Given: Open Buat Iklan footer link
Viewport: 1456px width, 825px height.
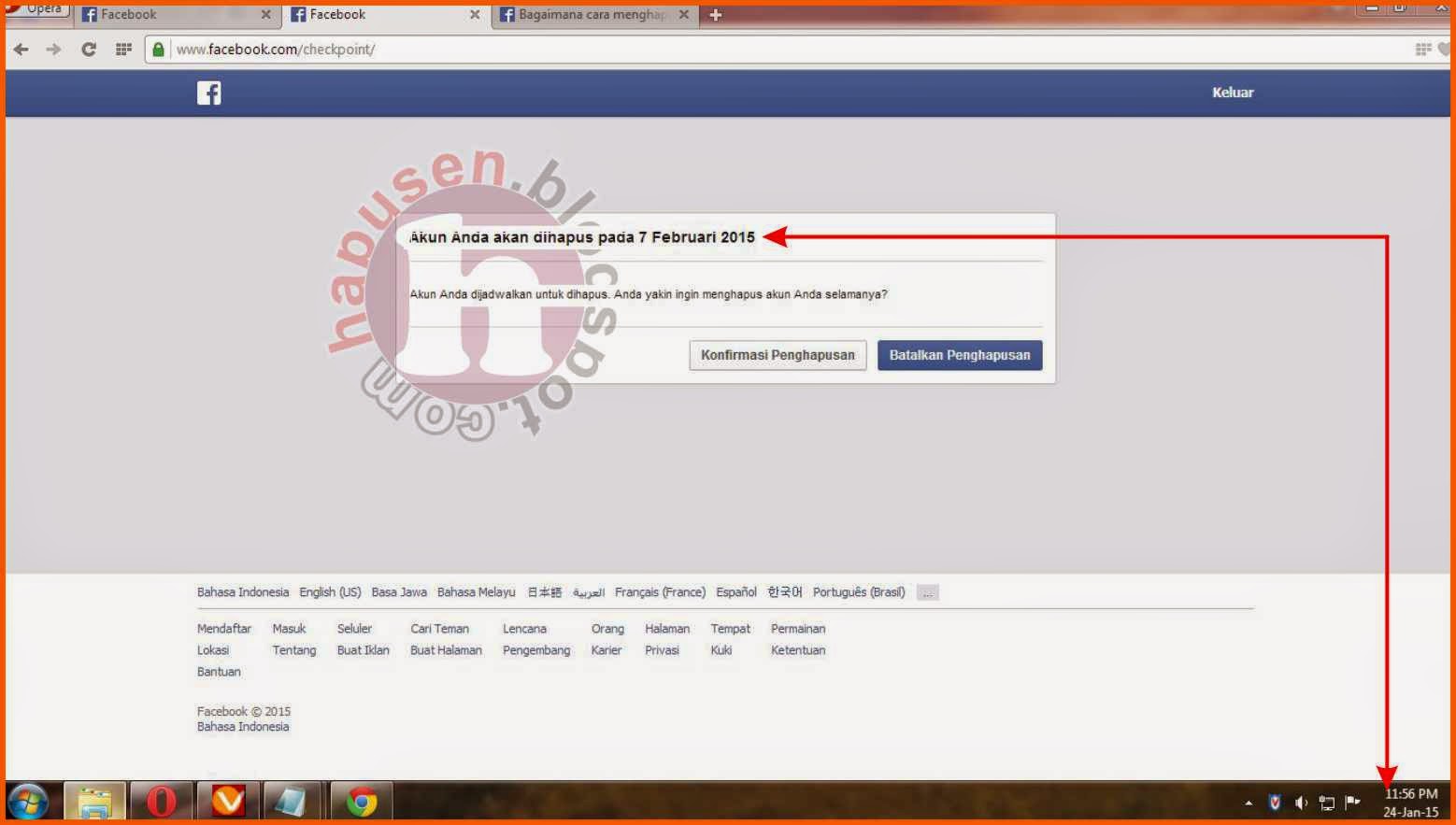Looking at the screenshot, I should (363, 650).
